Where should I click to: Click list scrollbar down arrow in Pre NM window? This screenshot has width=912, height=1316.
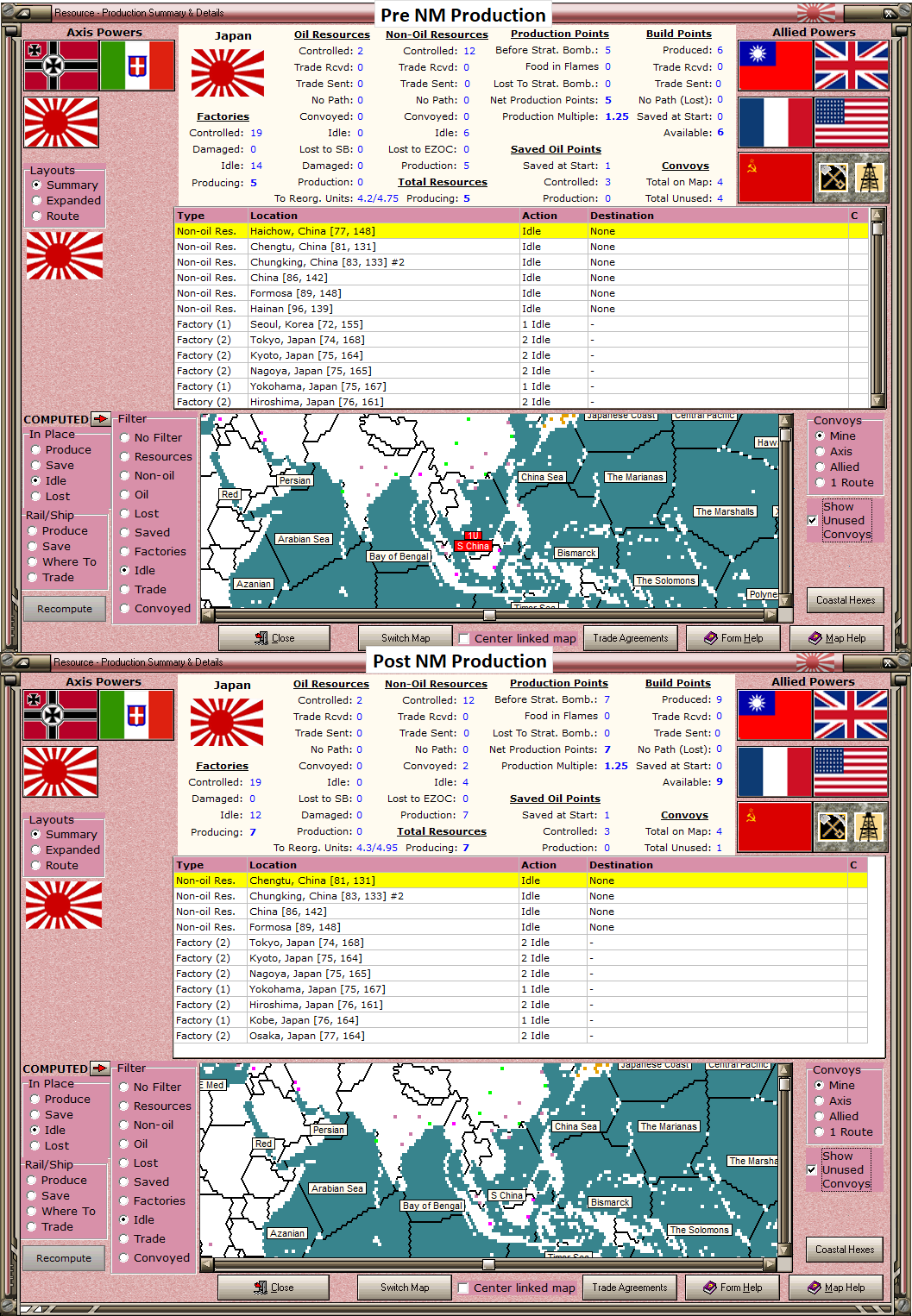click(x=877, y=401)
